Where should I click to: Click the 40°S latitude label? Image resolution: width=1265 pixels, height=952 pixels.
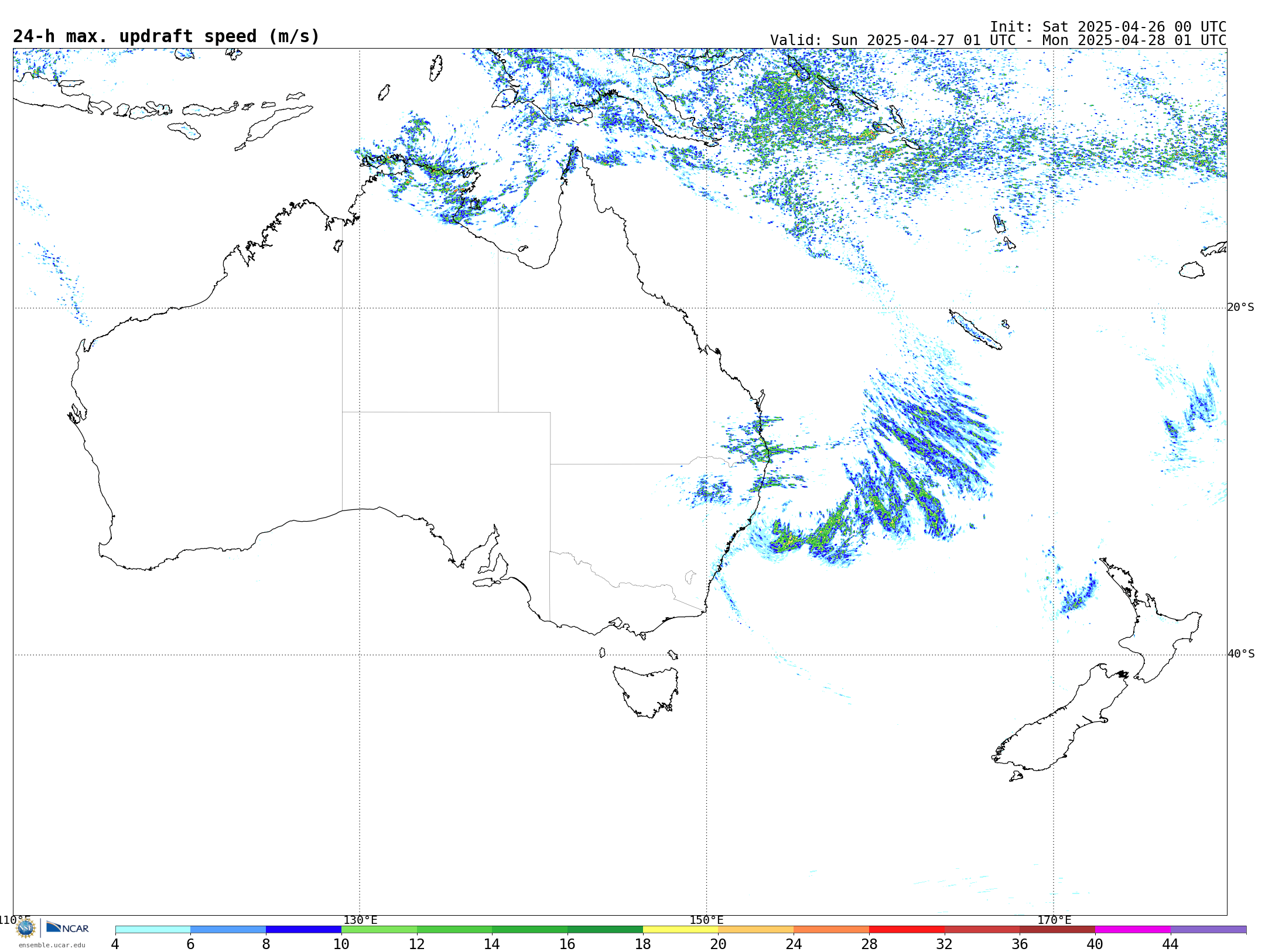[1241, 654]
